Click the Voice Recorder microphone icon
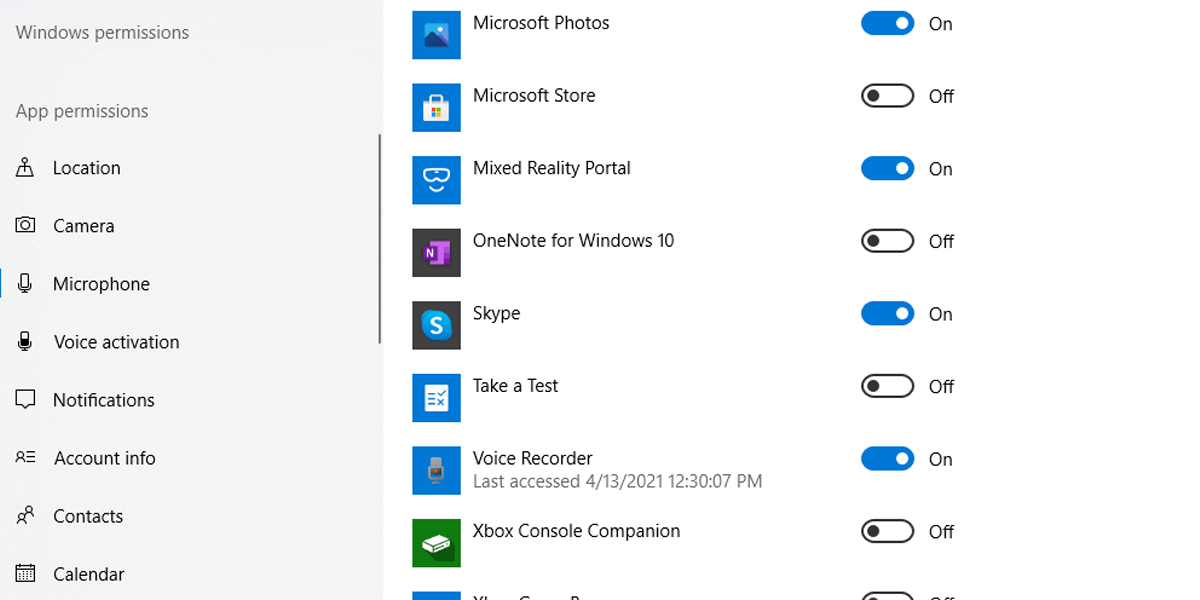Screen dimensions: 1200x600 (x=436, y=470)
